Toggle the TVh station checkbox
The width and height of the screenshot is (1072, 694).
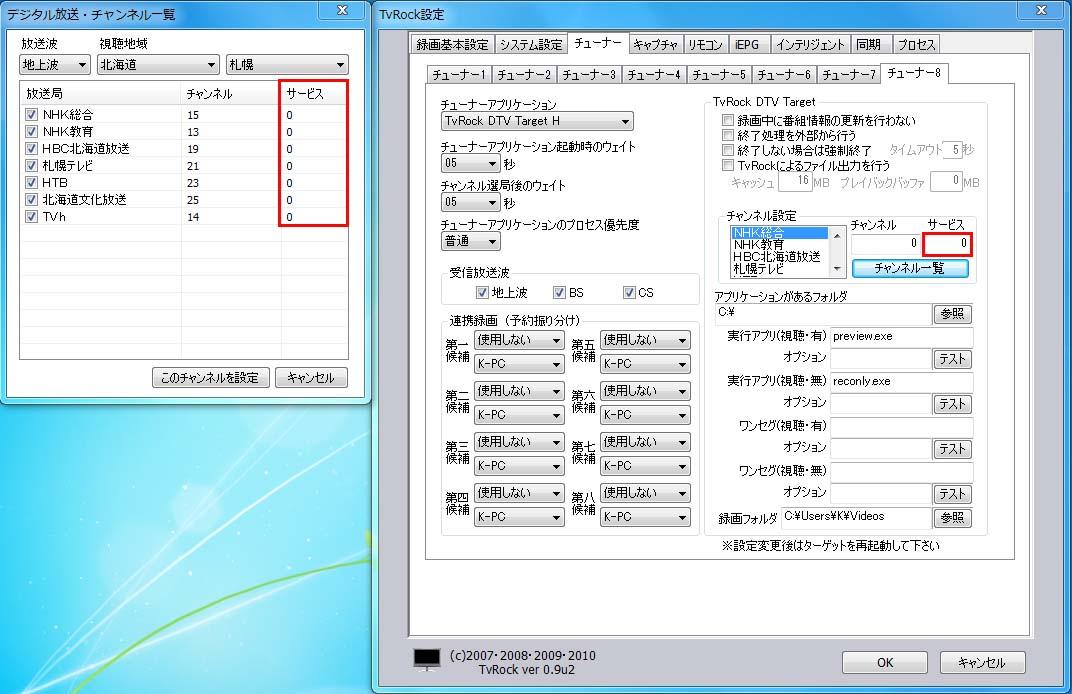(31, 217)
